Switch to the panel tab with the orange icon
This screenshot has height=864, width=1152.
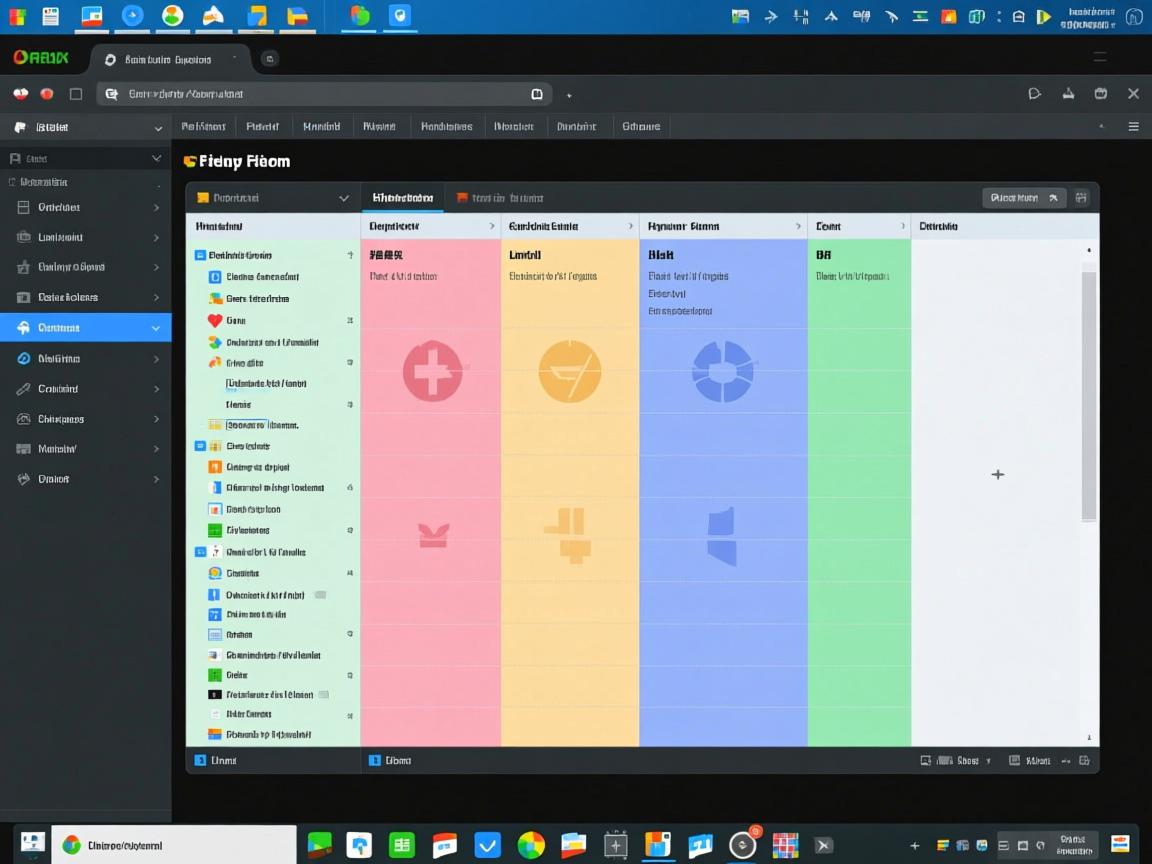[x=500, y=198]
